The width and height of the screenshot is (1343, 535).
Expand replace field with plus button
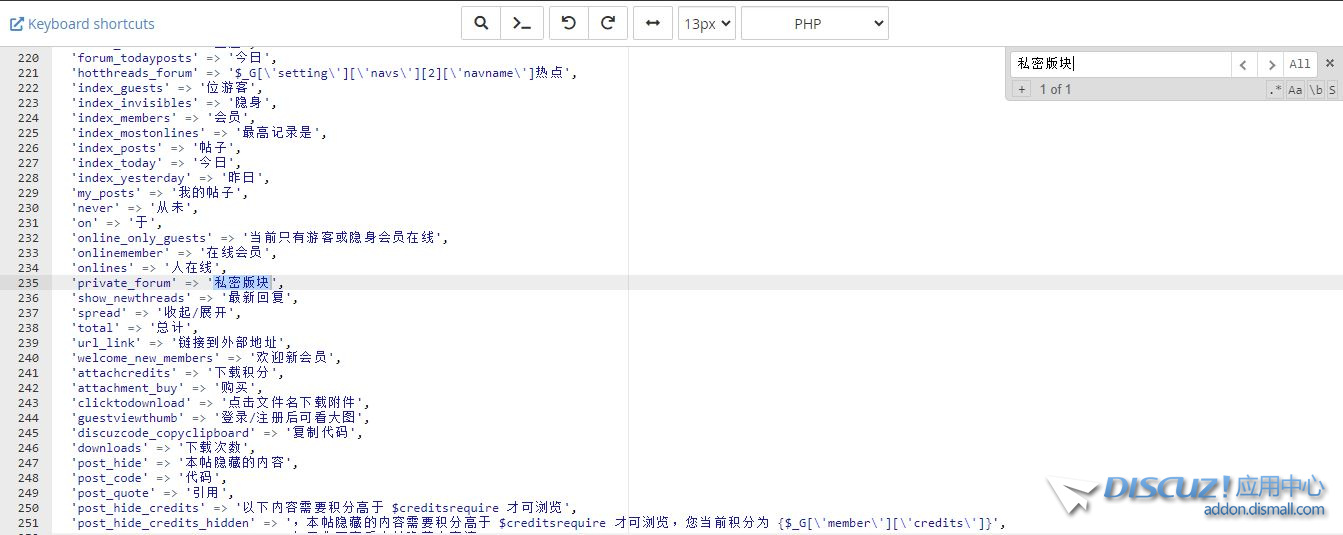tap(1021, 90)
